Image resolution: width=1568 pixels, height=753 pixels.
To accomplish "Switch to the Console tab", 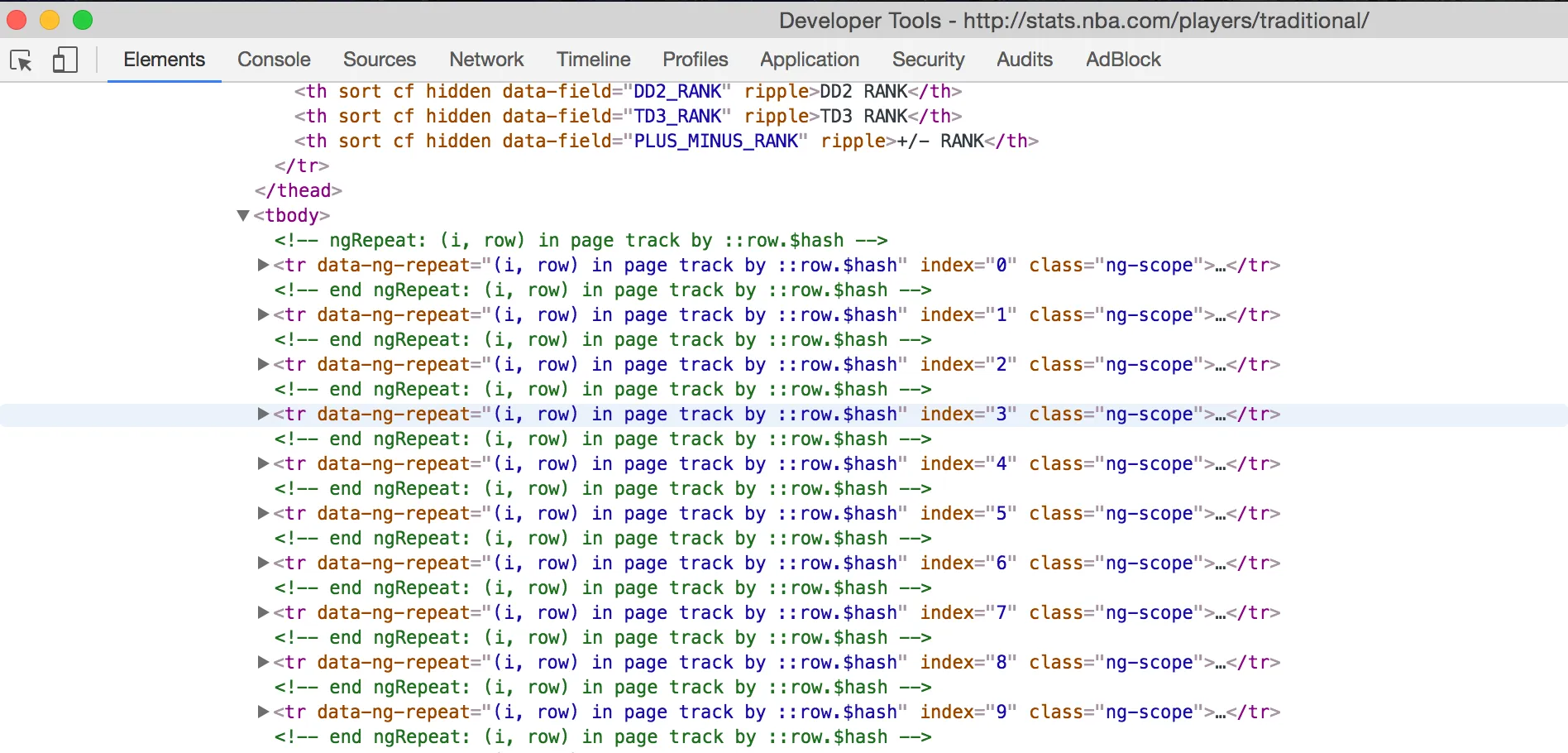I will tap(274, 60).
